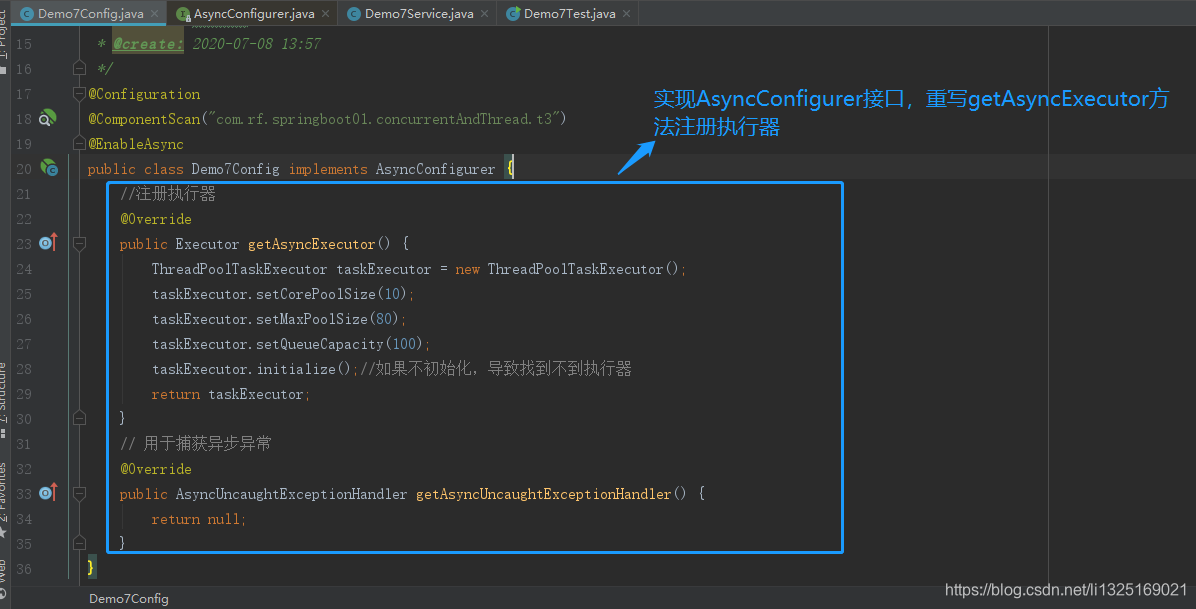Viewport: 1196px width, 609px height.
Task: Collapse the Javadoc comment fold on line 16
Action: coord(79,69)
